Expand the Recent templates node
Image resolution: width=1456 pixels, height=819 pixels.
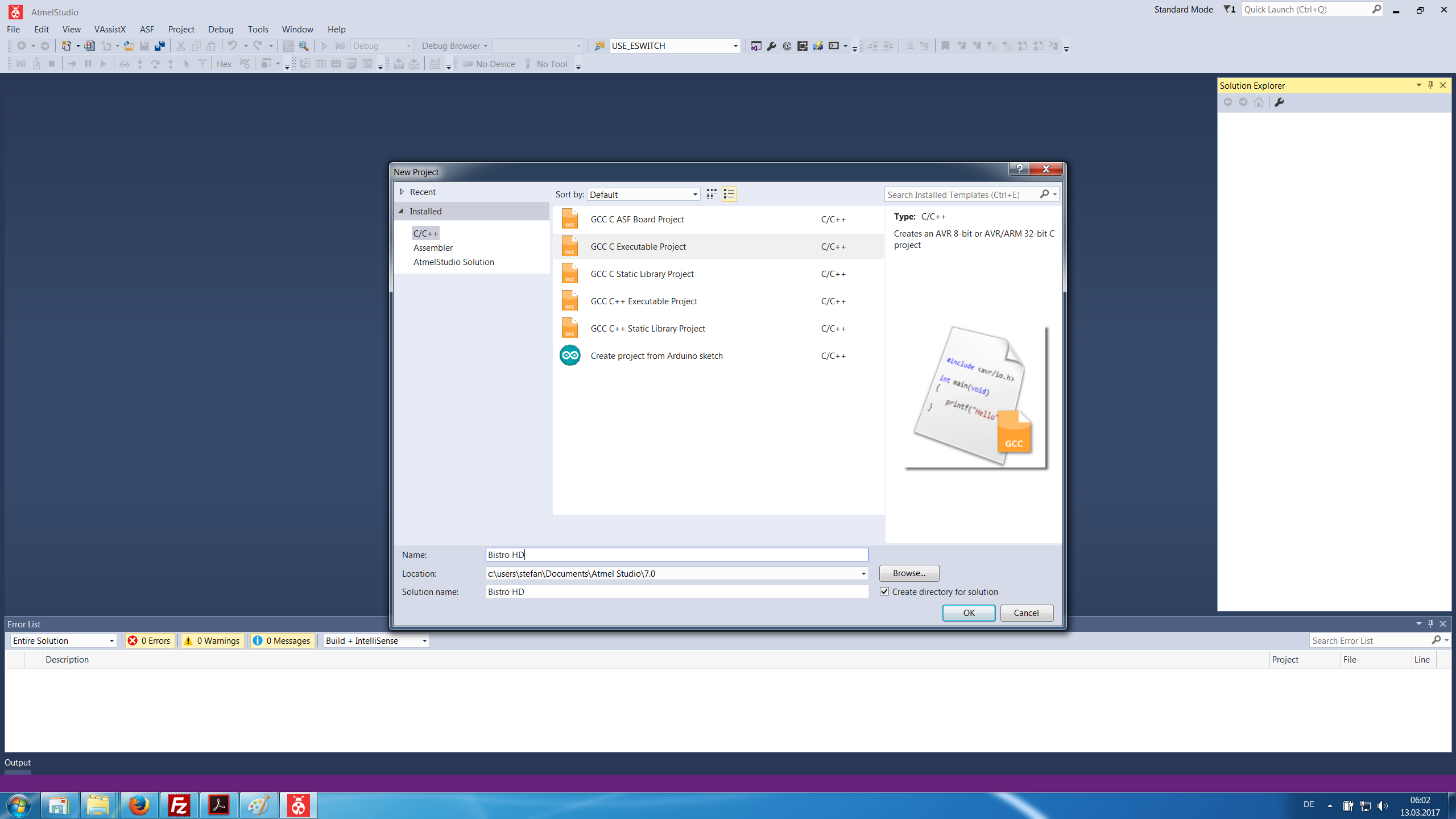coord(402,192)
